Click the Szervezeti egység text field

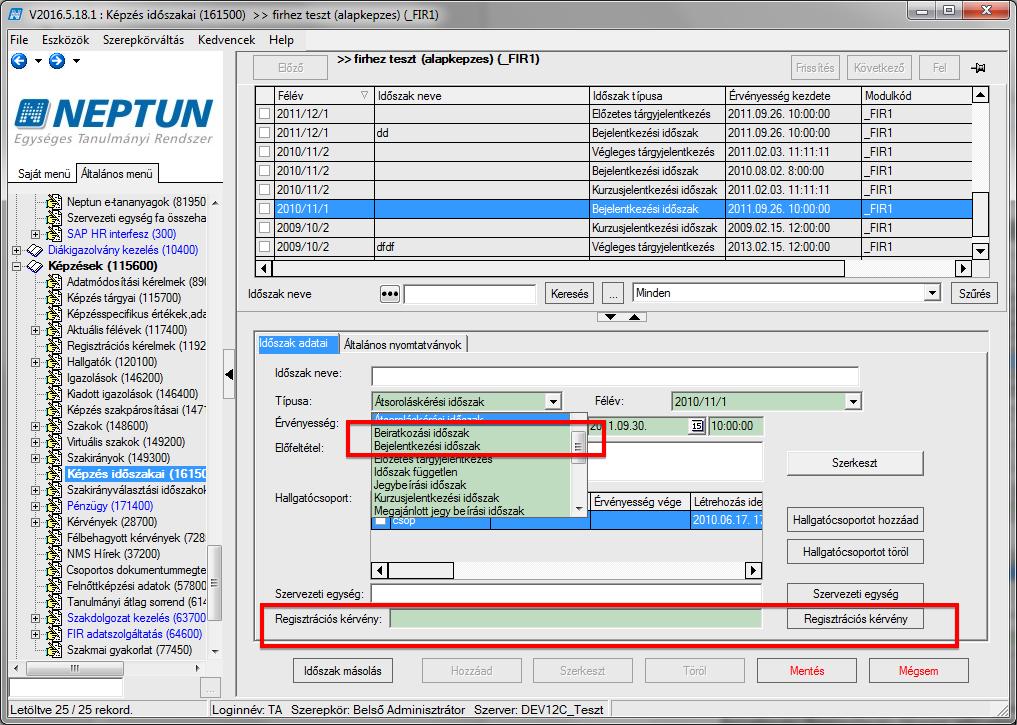(x=566, y=593)
